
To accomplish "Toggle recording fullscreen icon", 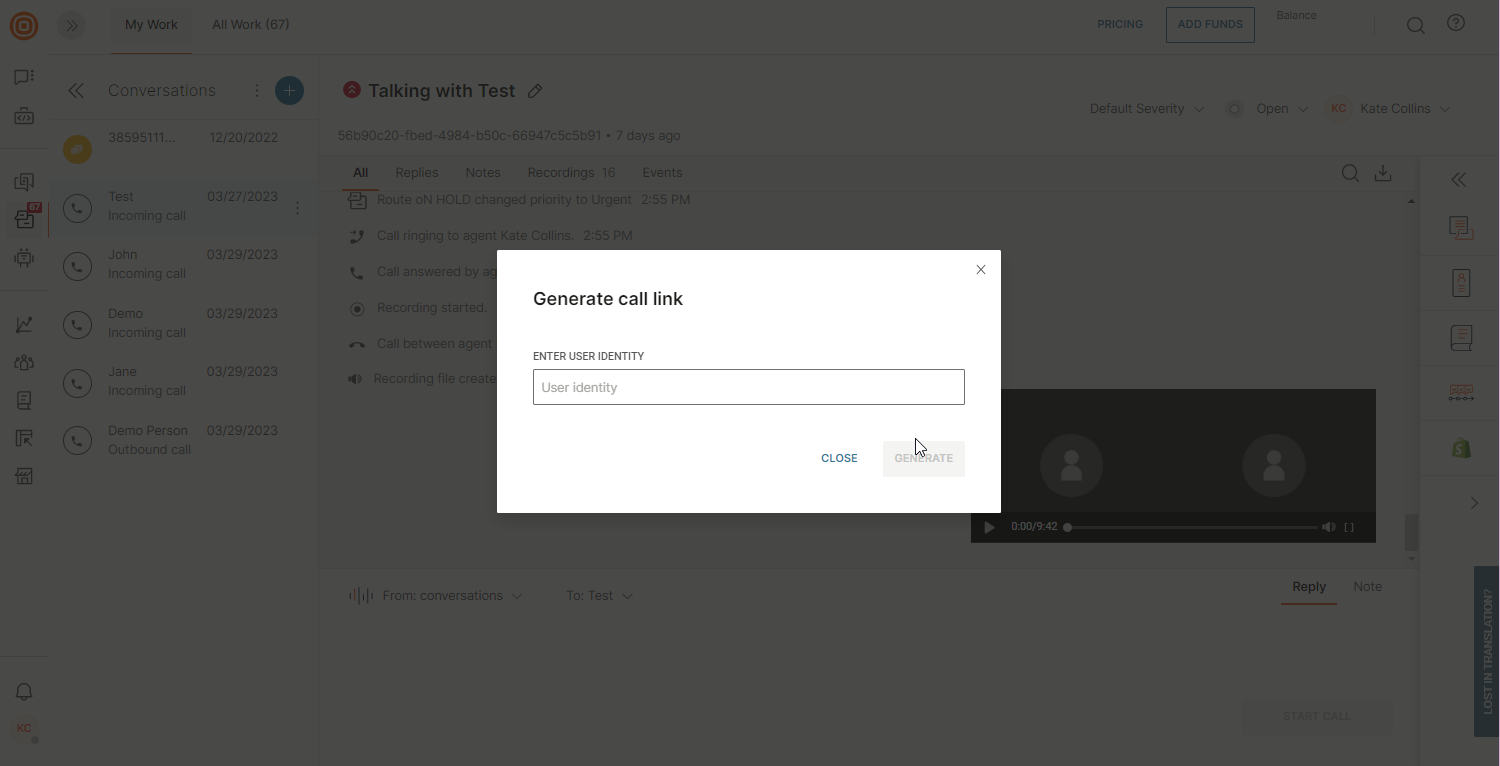I will pyautogui.click(x=1349, y=527).
